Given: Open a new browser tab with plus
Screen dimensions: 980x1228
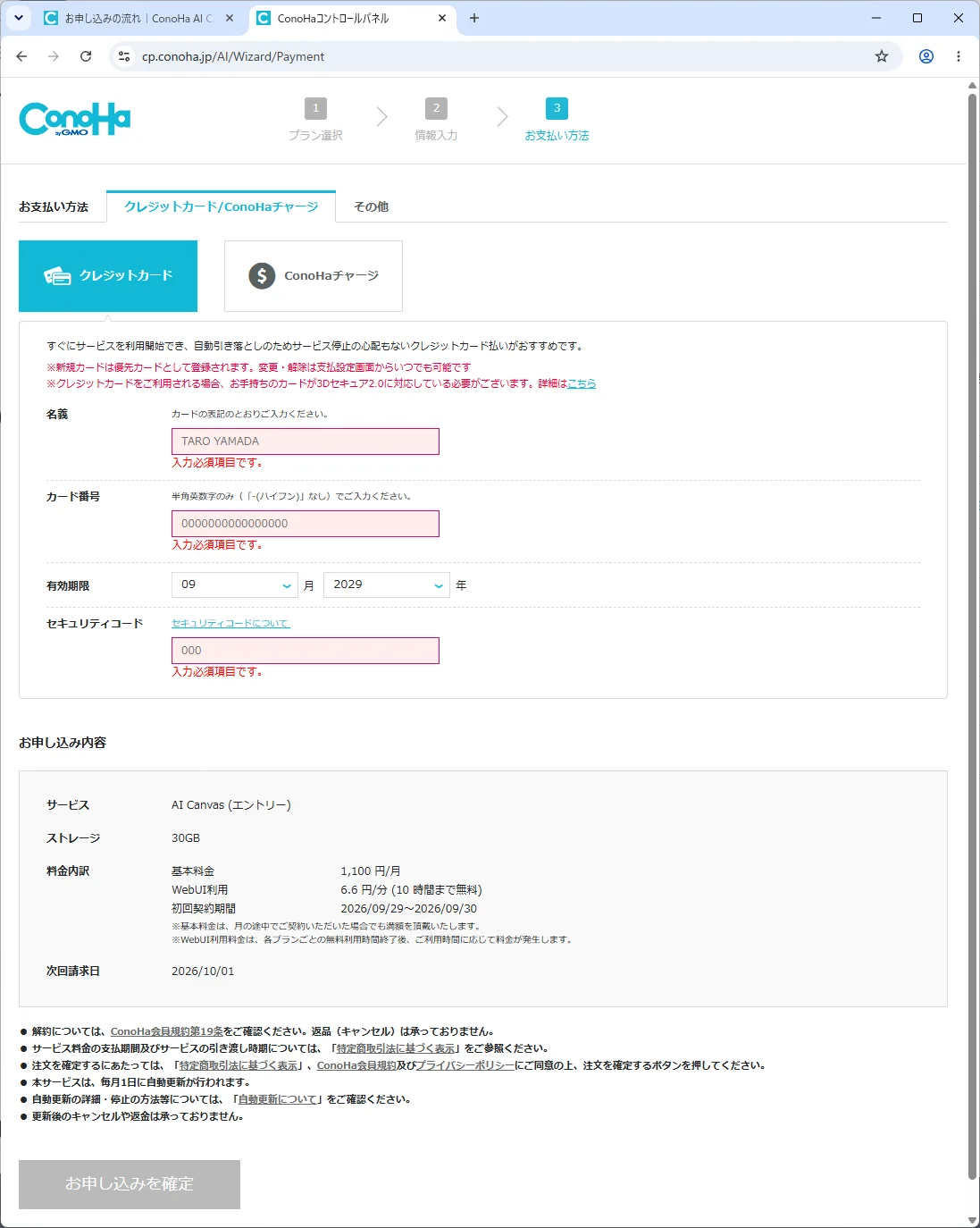Looking at the screenshot, I should tap(474, 18).
